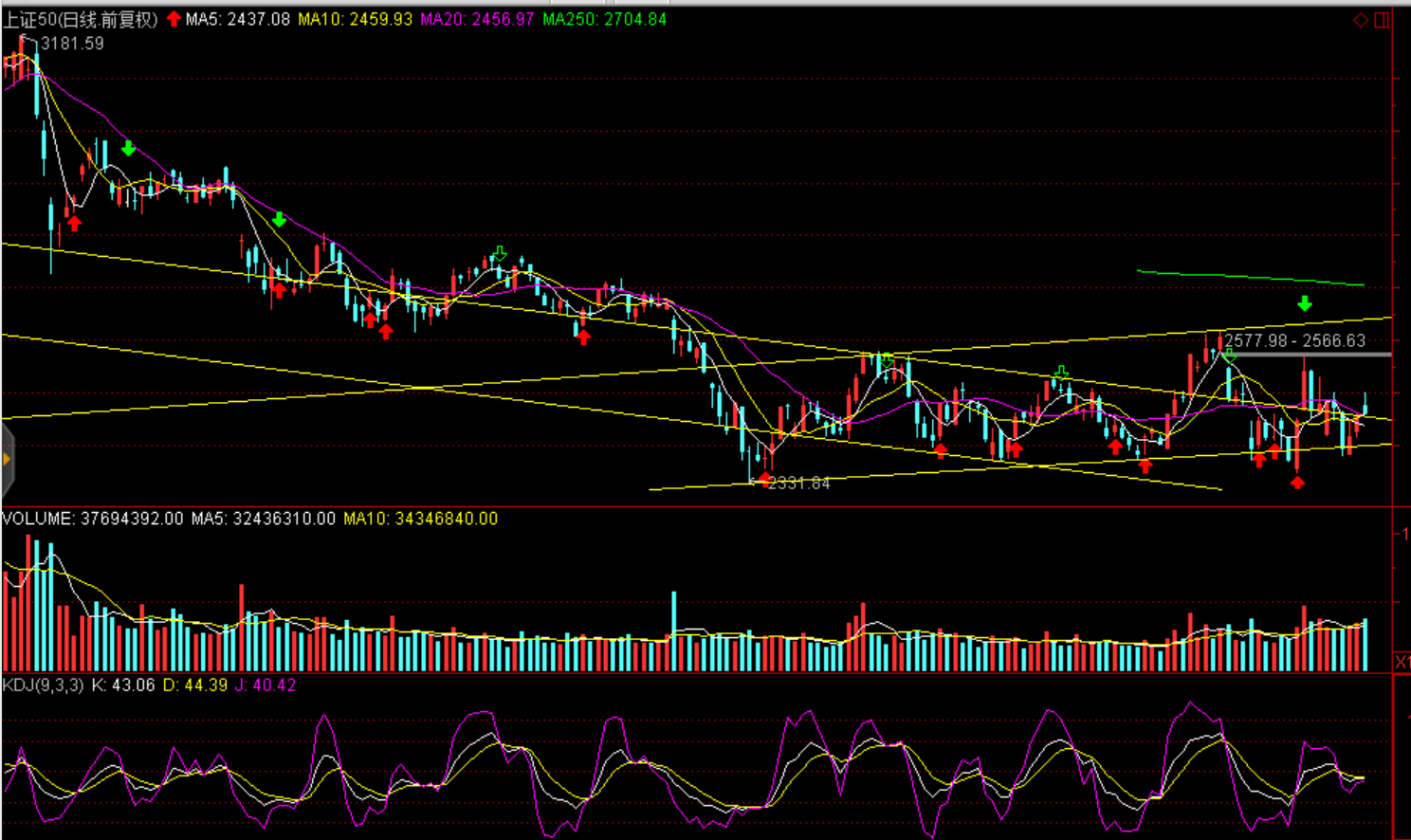Select the 2577.98 - 2566.63 gap label
1411x840 pixels.
(x=1294, y=340)
